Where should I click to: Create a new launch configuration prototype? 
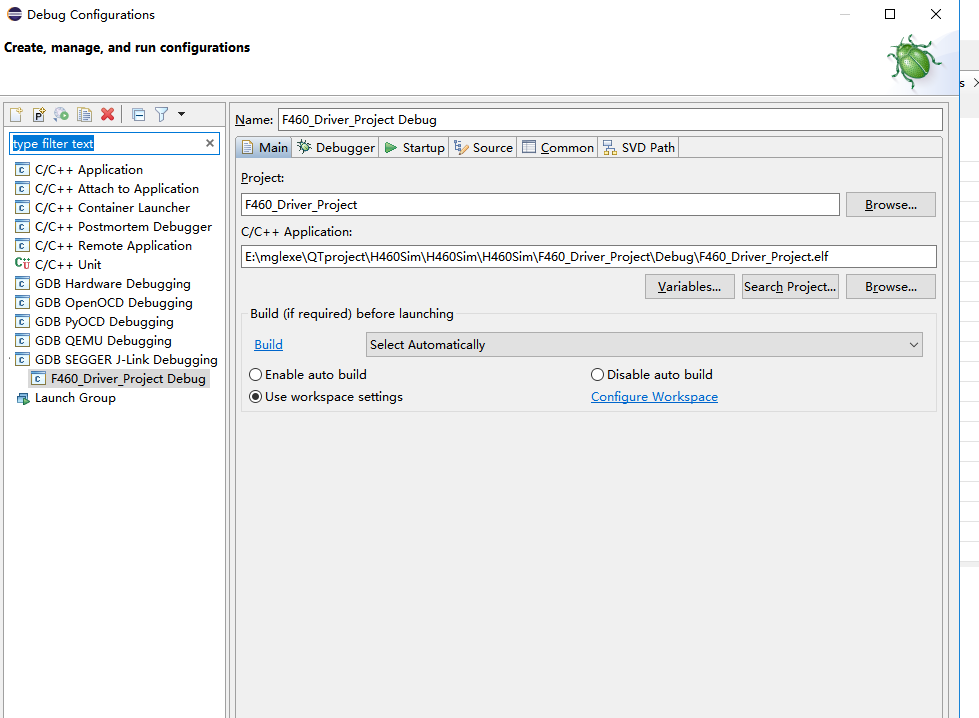point(38,114)
